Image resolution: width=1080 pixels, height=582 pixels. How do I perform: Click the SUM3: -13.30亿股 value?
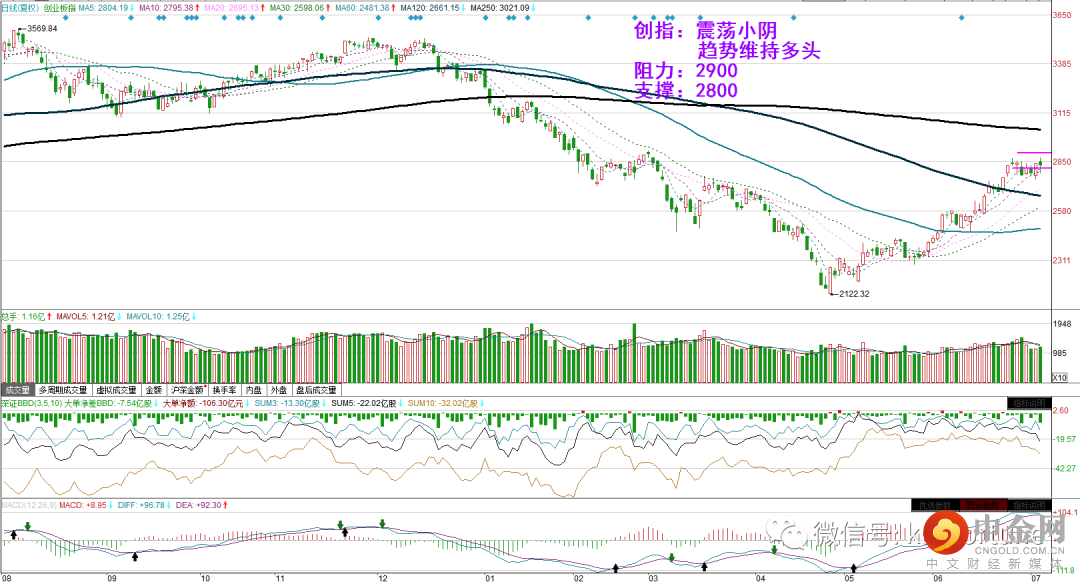(x=287, y=404)
